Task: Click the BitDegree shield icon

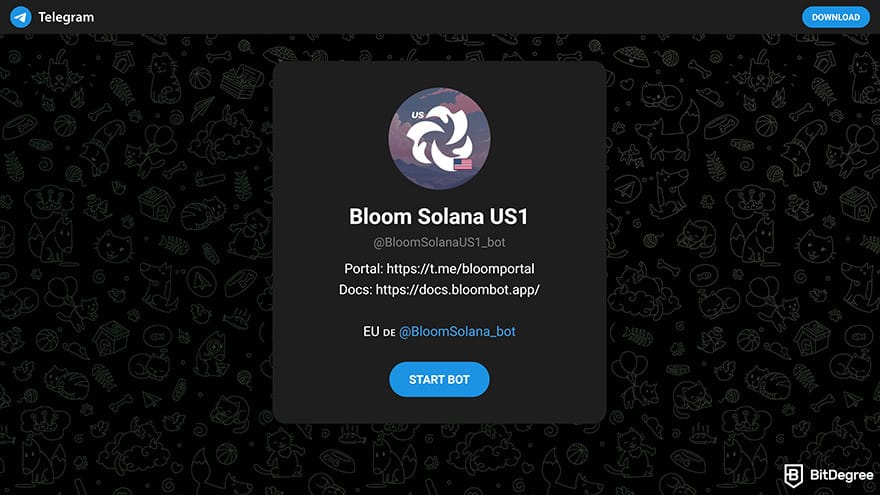Action: click(x=793, y=476)
